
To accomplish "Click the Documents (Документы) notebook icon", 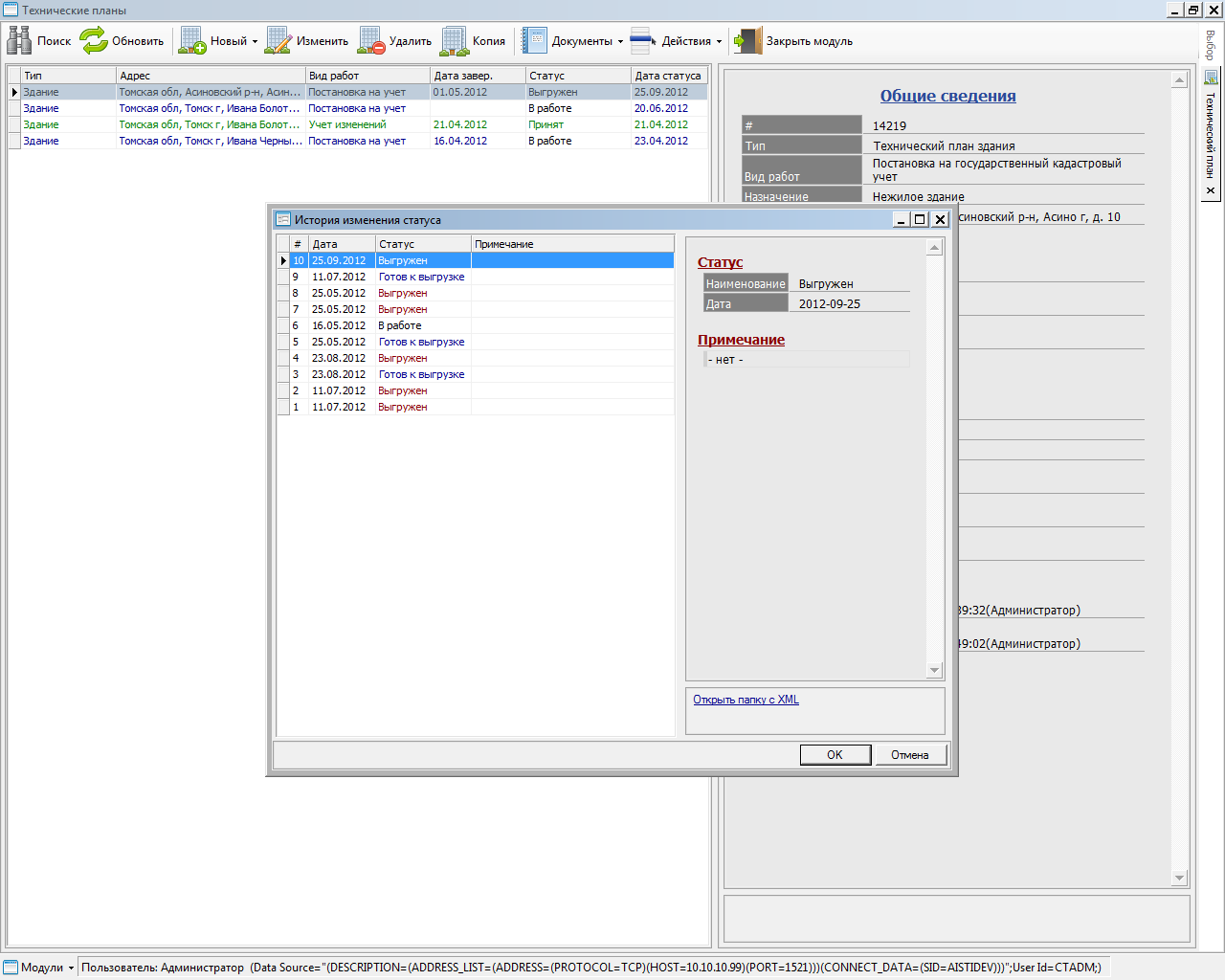I will point(534,40).
